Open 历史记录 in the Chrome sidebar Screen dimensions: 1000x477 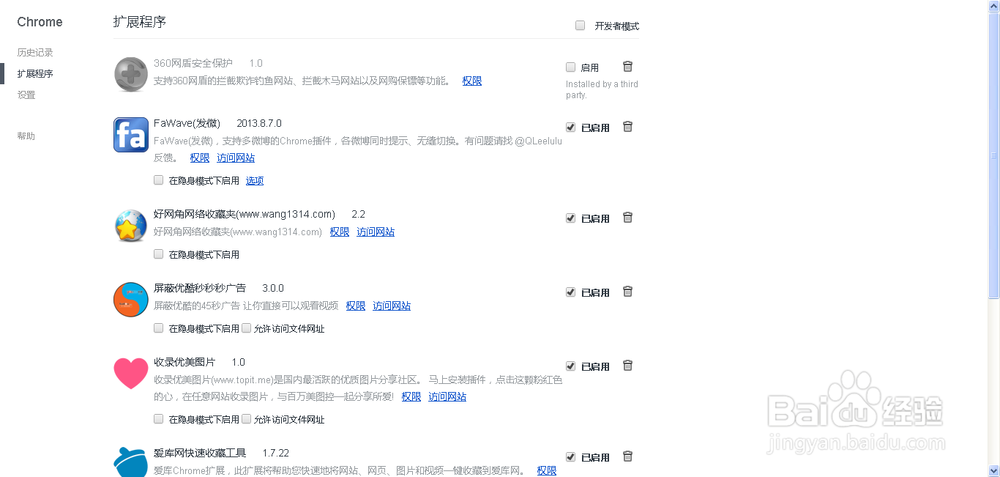click(x=35, y=52)
